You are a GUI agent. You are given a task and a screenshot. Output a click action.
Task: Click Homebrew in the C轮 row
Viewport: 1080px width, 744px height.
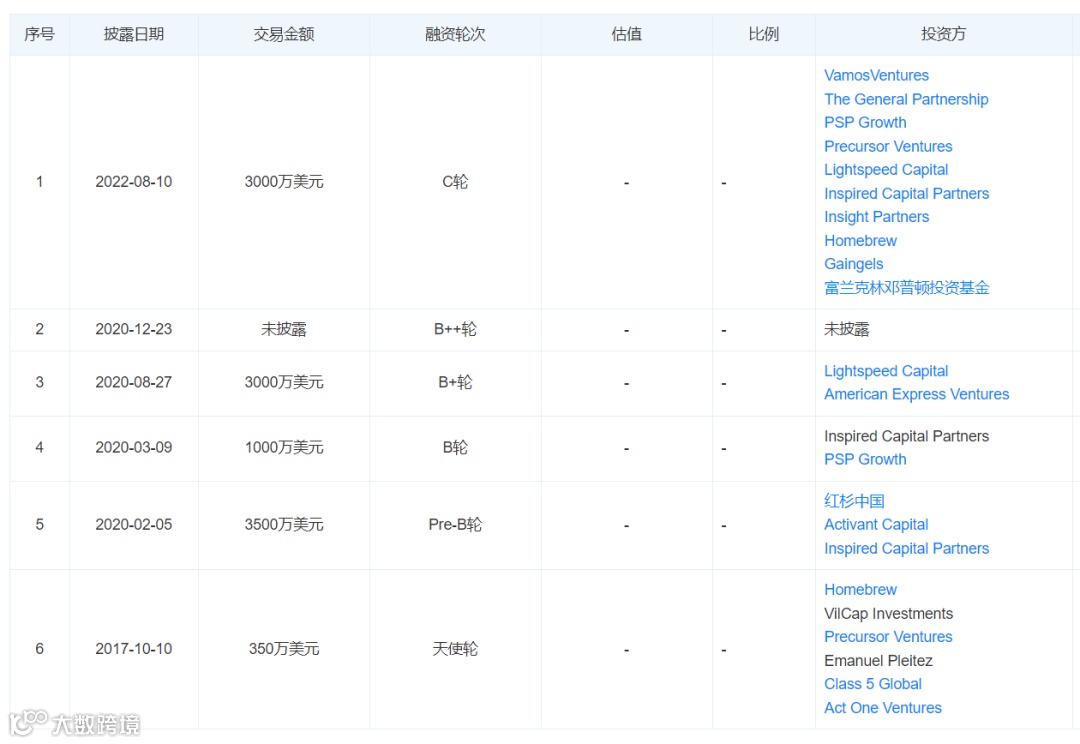(860, 240)
